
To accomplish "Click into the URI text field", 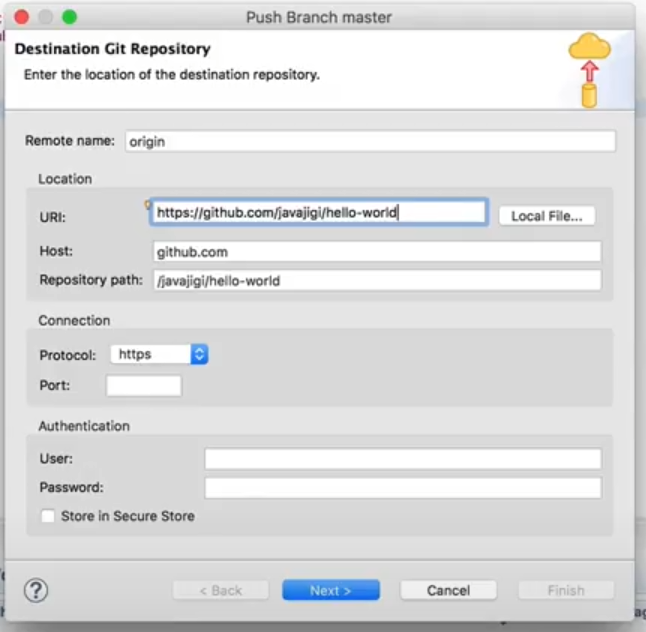I will [x=319, y=212].
